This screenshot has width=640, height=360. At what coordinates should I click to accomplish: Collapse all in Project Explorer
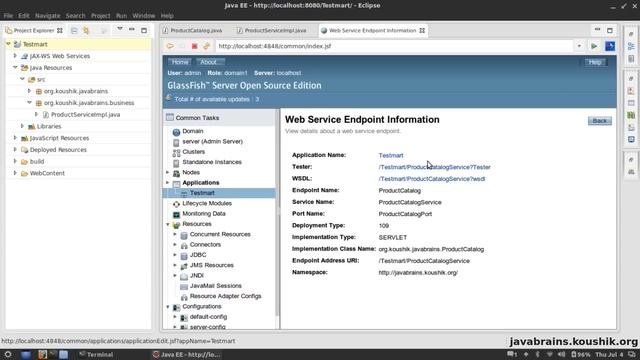point(74,31)
